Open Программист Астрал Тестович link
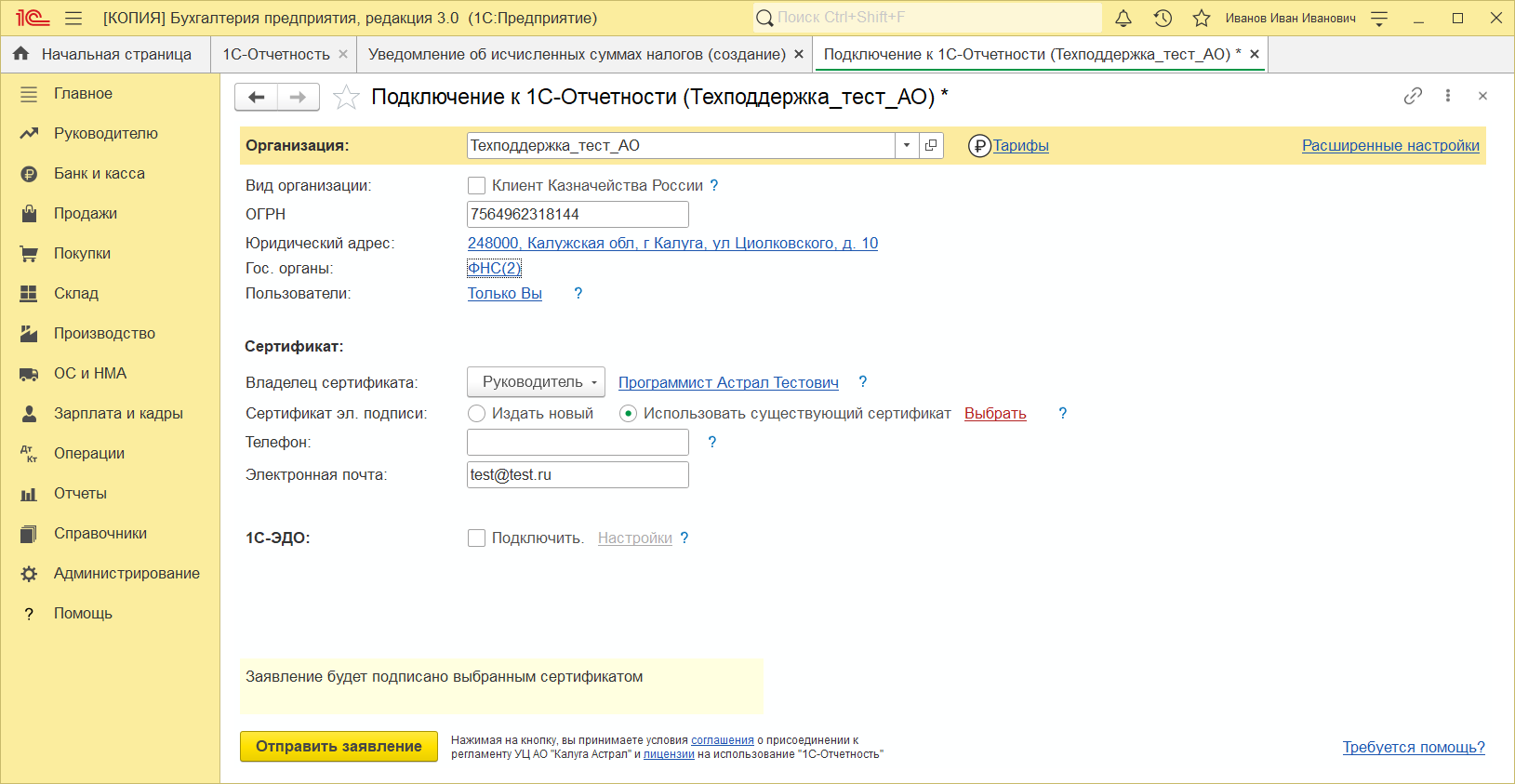1515x784 pixels. [x=728, y=382]
